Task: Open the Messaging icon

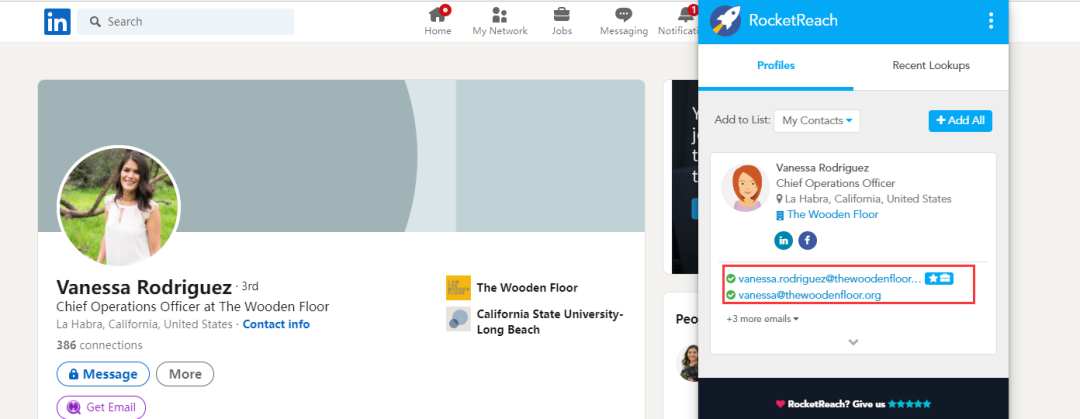Action: coord(623,15)
